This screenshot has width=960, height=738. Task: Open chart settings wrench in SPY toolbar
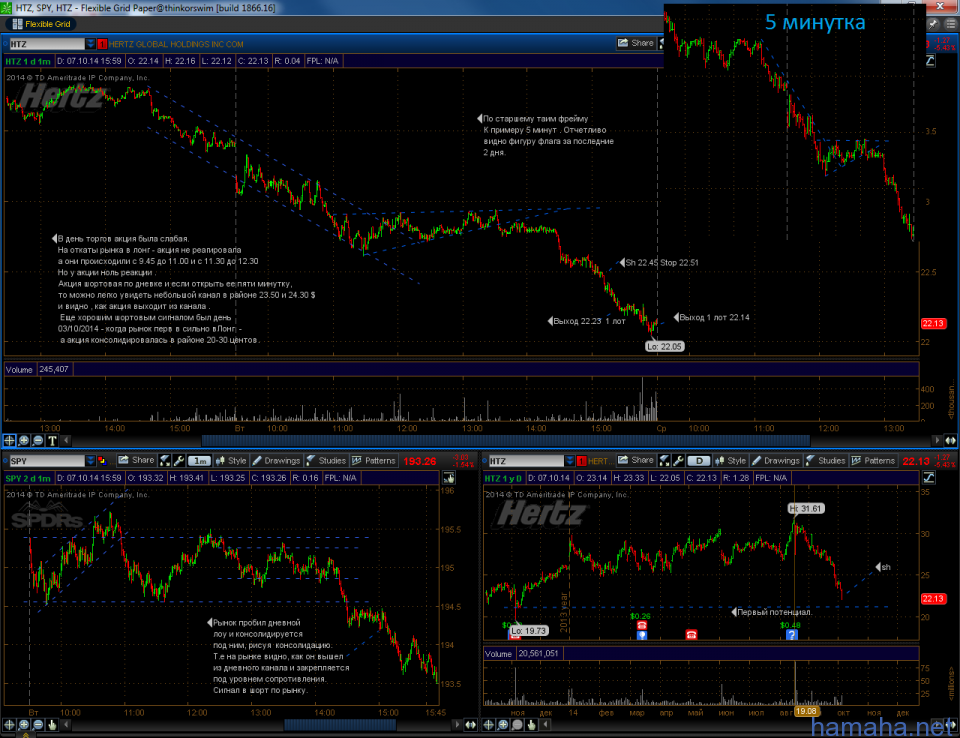click(x=179, y=461)
